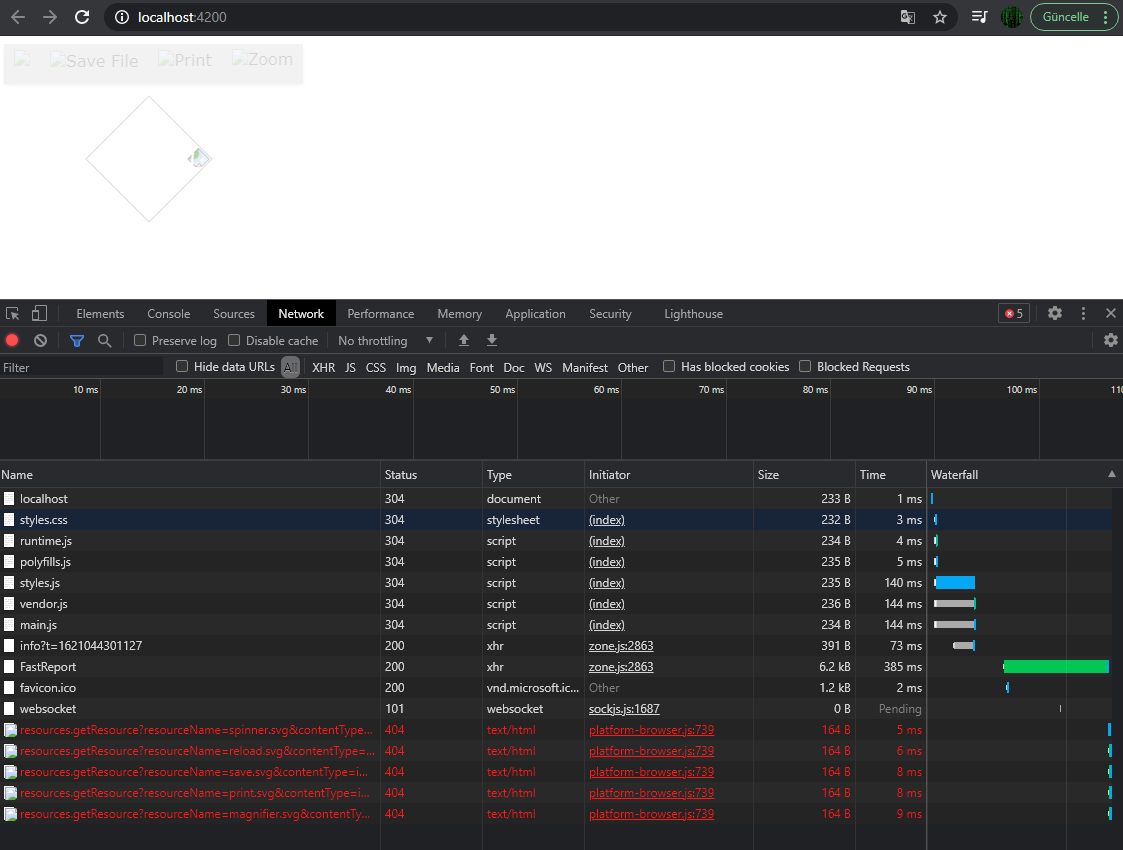This screenshot has width=1123, height=850.
Task: Switch to the Console tab
Action: click(x=169, y=314)
